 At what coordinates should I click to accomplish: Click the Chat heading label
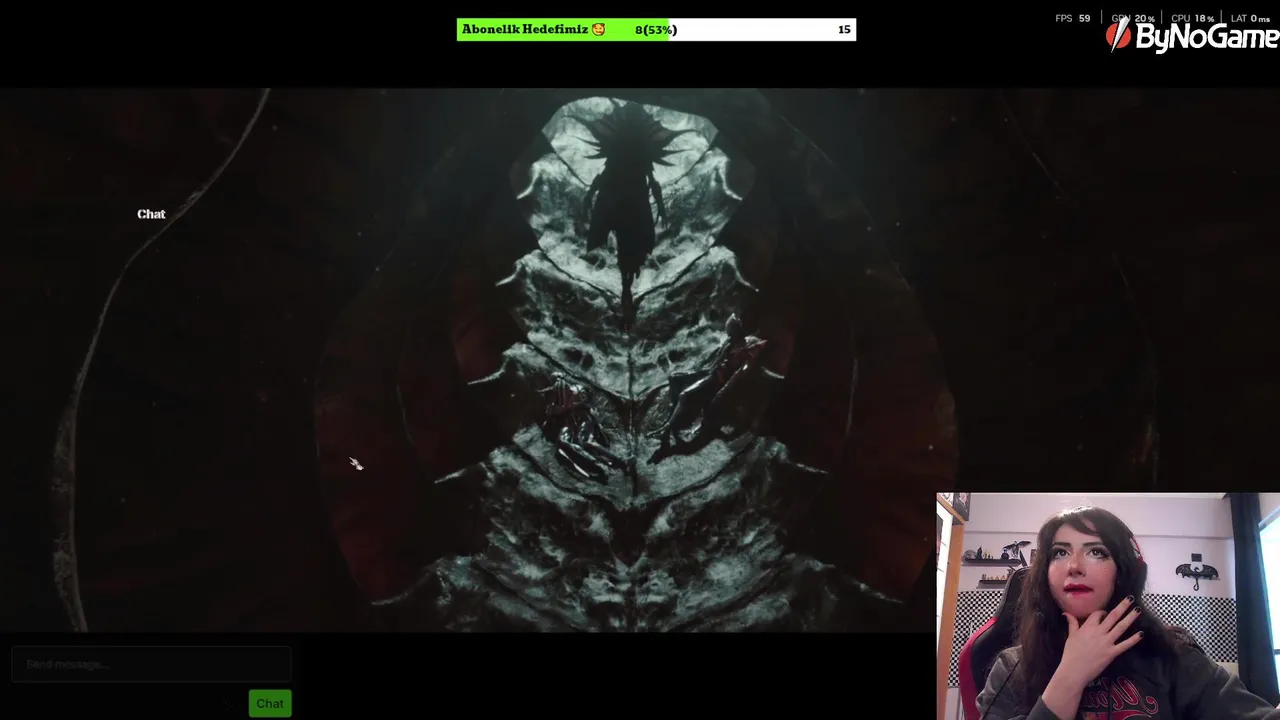[151, 214]
